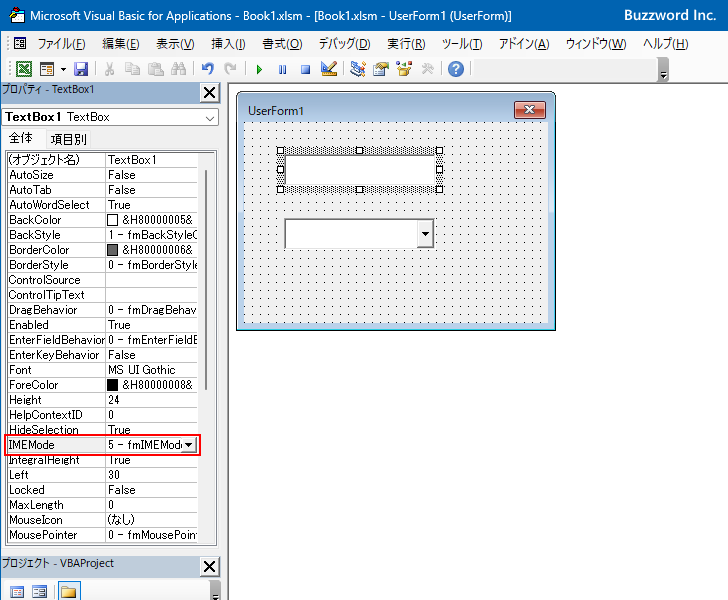728x600 pixels.
Task: Open the IMEMode value dropdown arrow
Action: tap(188, 445)
